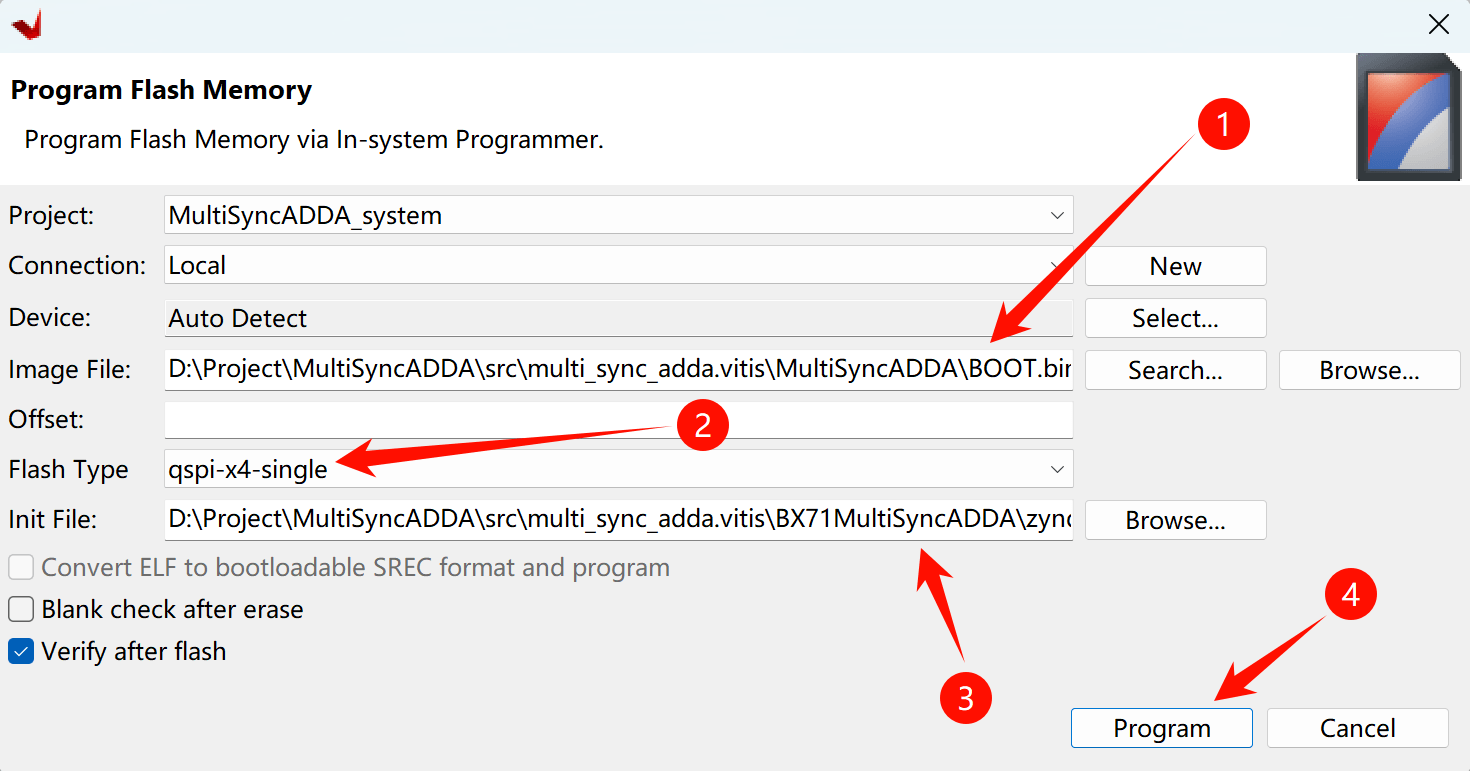Click the Device Auto Detect field
This screenshot has height=771, width=1470.
pos(618,318)
